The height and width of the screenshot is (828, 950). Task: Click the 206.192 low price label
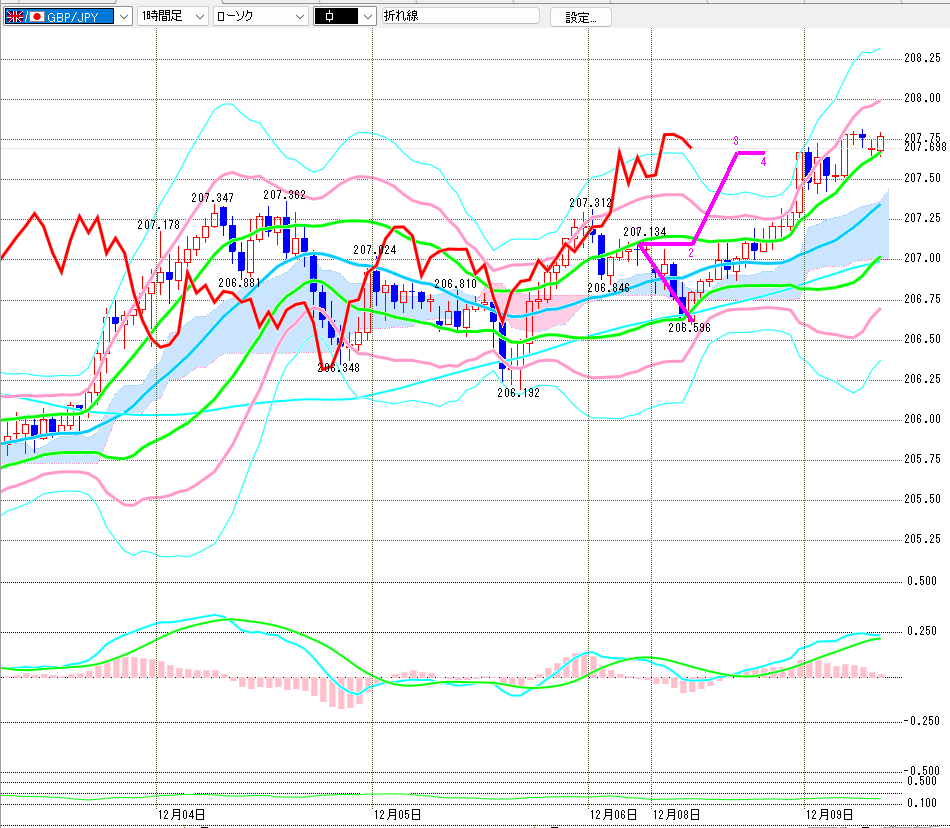point(518,393)
